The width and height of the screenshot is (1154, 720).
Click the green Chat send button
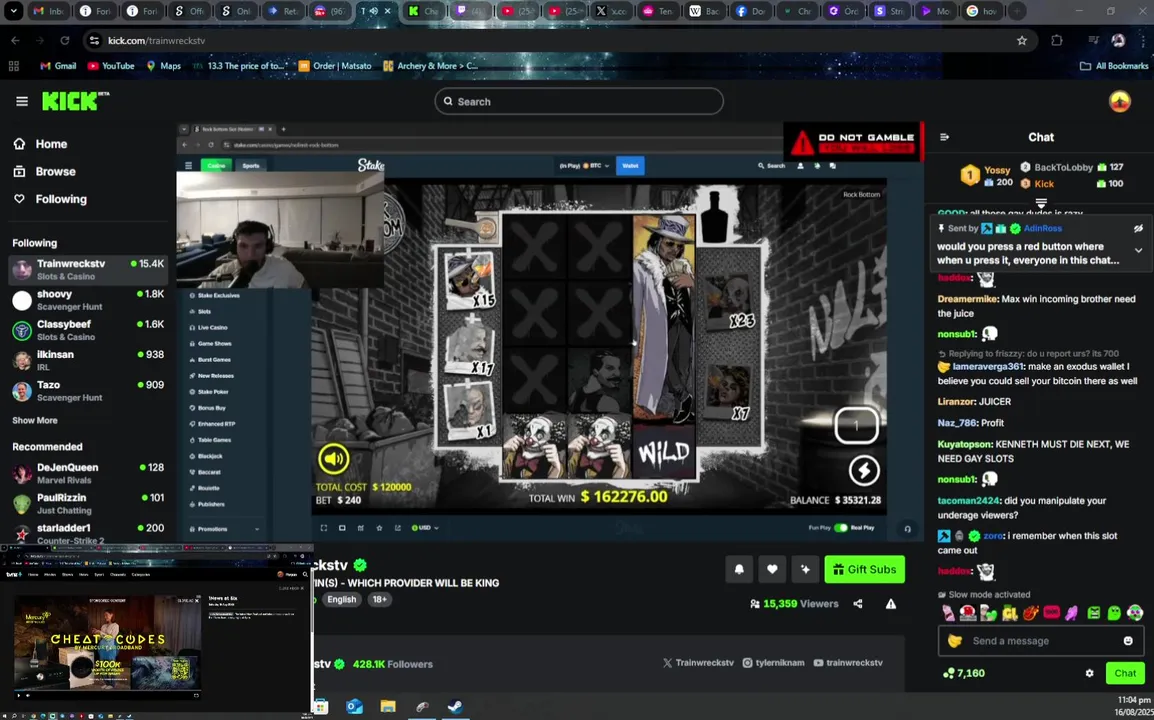[x=1125, y=673]
